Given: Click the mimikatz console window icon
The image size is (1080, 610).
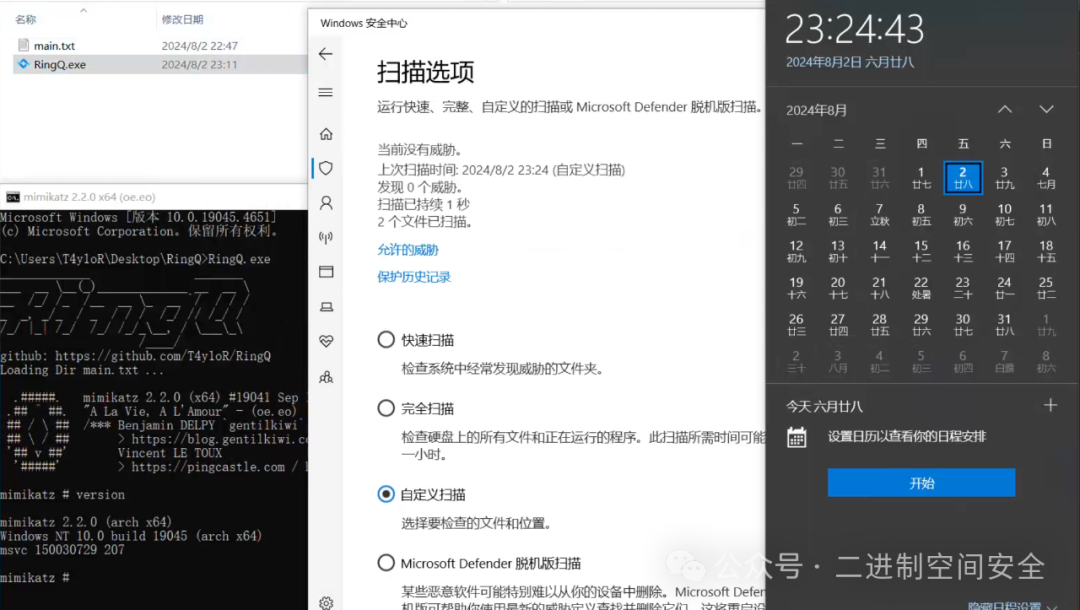Looking at the screenshot, I should pos(12,197).
